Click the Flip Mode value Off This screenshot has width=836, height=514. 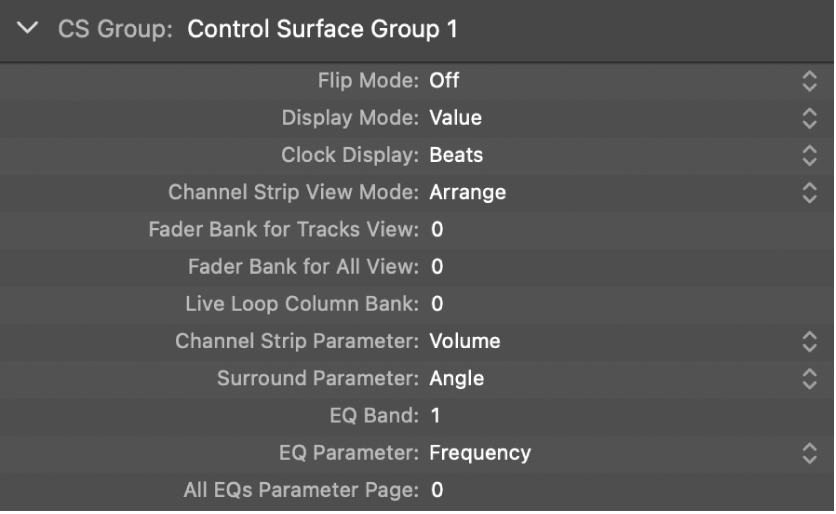(x=444, y=81)
